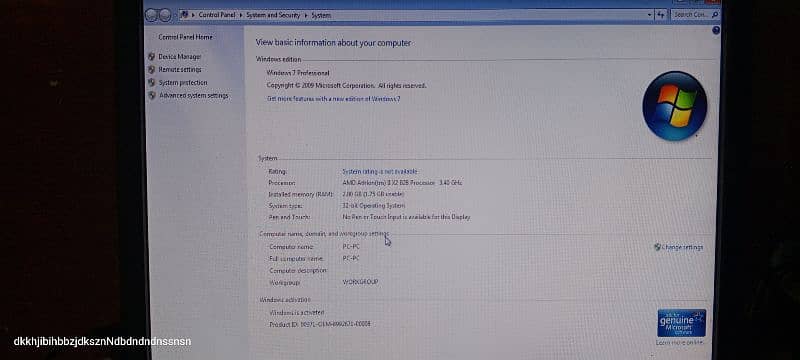Open Advanced system settings
800x360 pixels.
[193, 95]
